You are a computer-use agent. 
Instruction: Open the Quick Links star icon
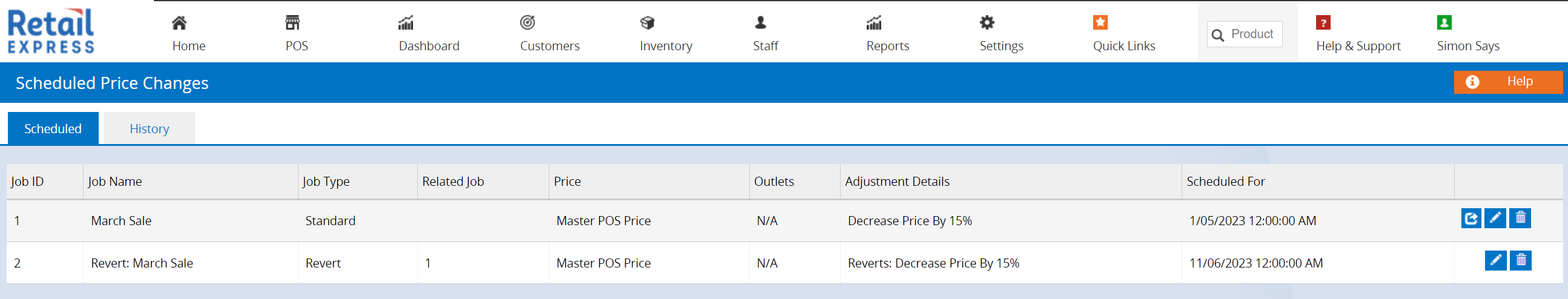pyautogui.click(x=1100, y=23)
